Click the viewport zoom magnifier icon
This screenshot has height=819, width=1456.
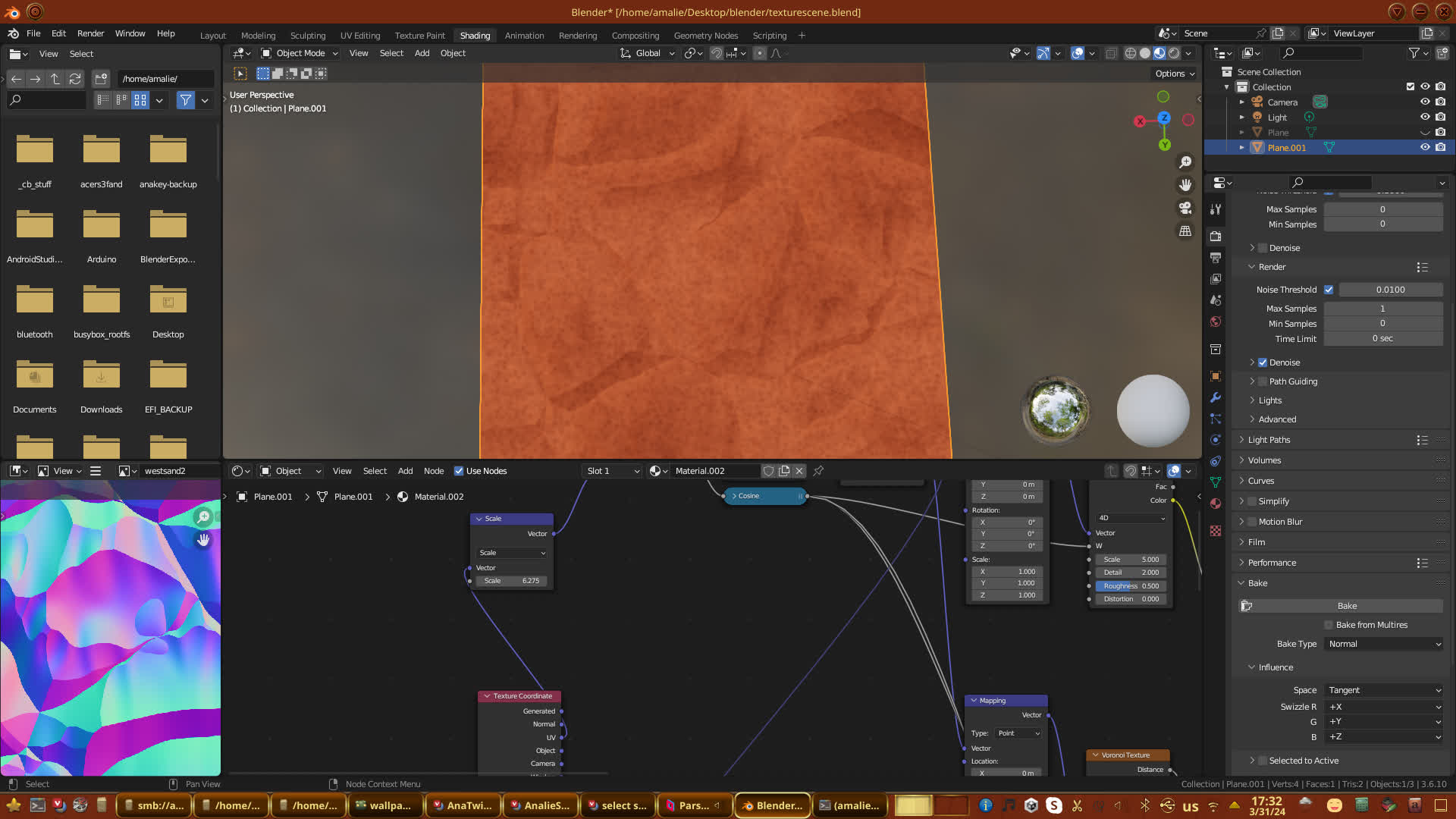(1185, 162)
